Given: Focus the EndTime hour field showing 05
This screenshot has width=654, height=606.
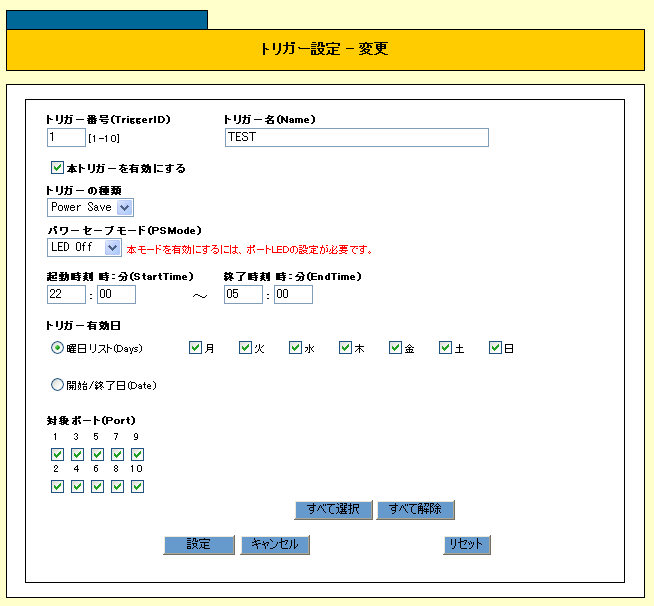Looking at the screenshot, I should pyautogui.click(x=243, y=294).
